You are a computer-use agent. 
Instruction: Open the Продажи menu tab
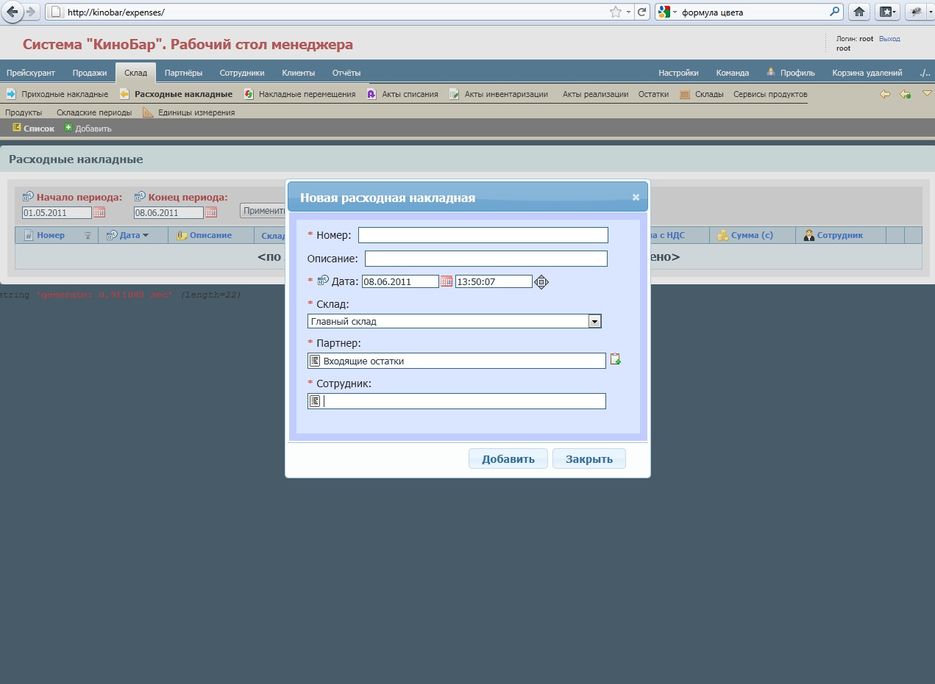click(89, 73)
